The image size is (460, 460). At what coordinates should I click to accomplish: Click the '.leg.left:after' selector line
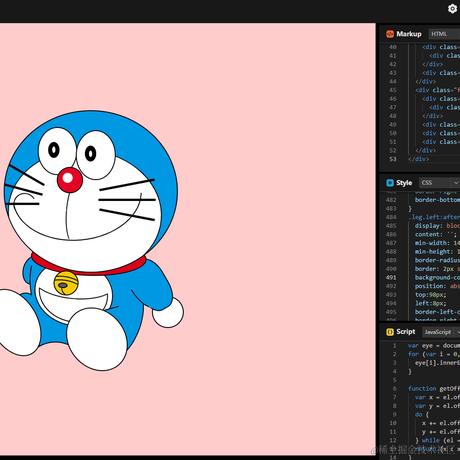click(434, 217)
